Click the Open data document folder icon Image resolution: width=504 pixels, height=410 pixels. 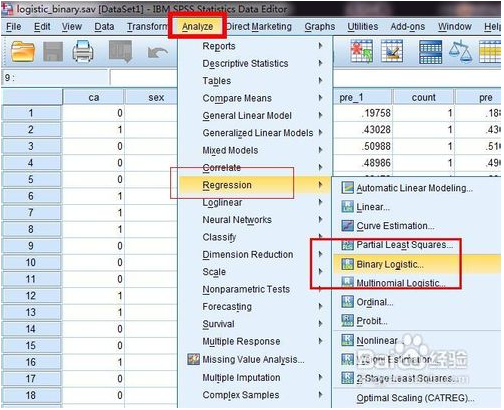(23, 51)
